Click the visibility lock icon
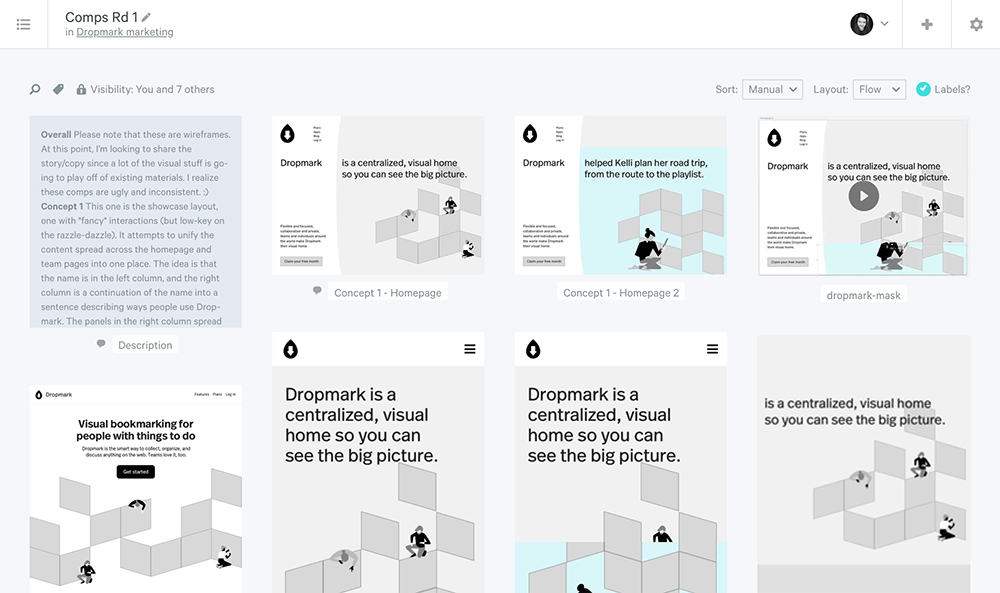1000x593 pixels. 81,89
